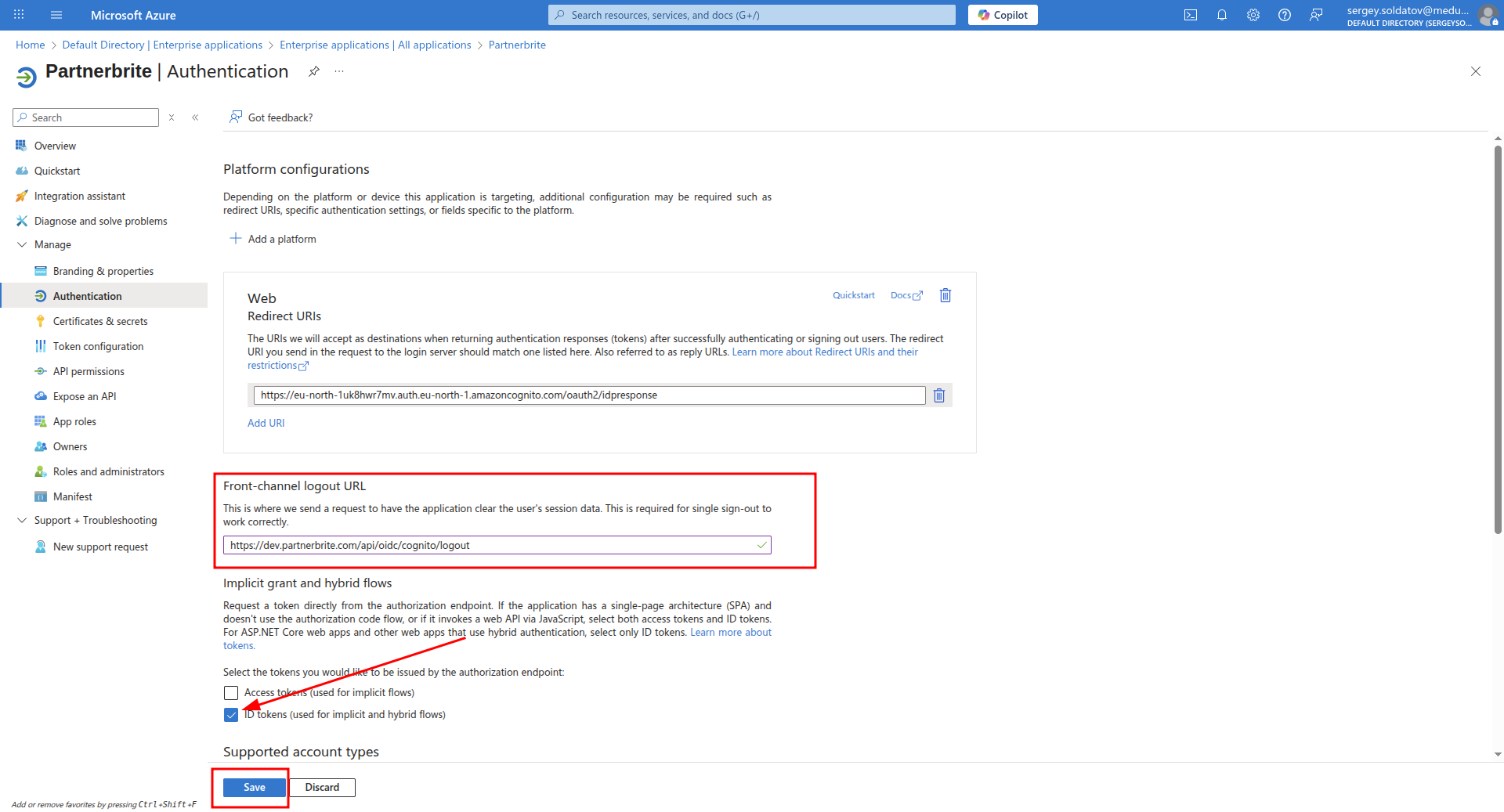Open New support request
This screenshot has height=812, width=1504.
(100, 547)
